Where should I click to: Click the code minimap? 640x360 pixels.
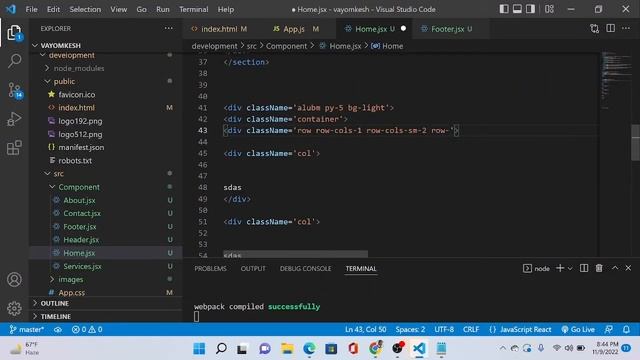tap(616, 80)
